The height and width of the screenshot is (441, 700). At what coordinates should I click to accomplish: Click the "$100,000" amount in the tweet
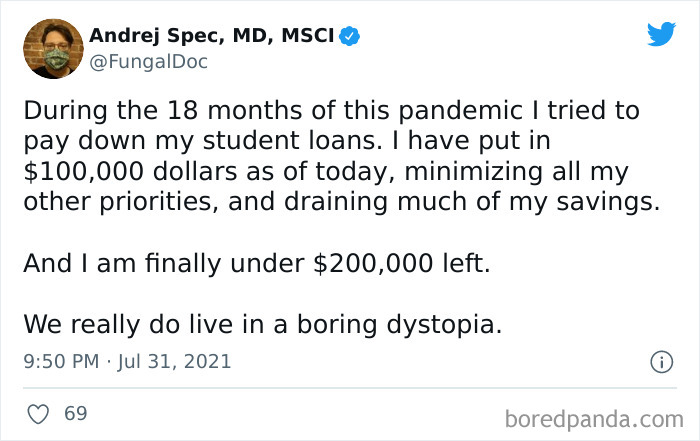(75, 170)
